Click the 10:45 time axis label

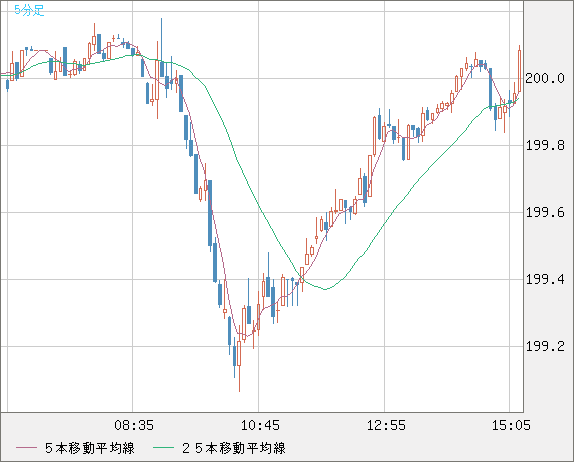coord(260,425)
